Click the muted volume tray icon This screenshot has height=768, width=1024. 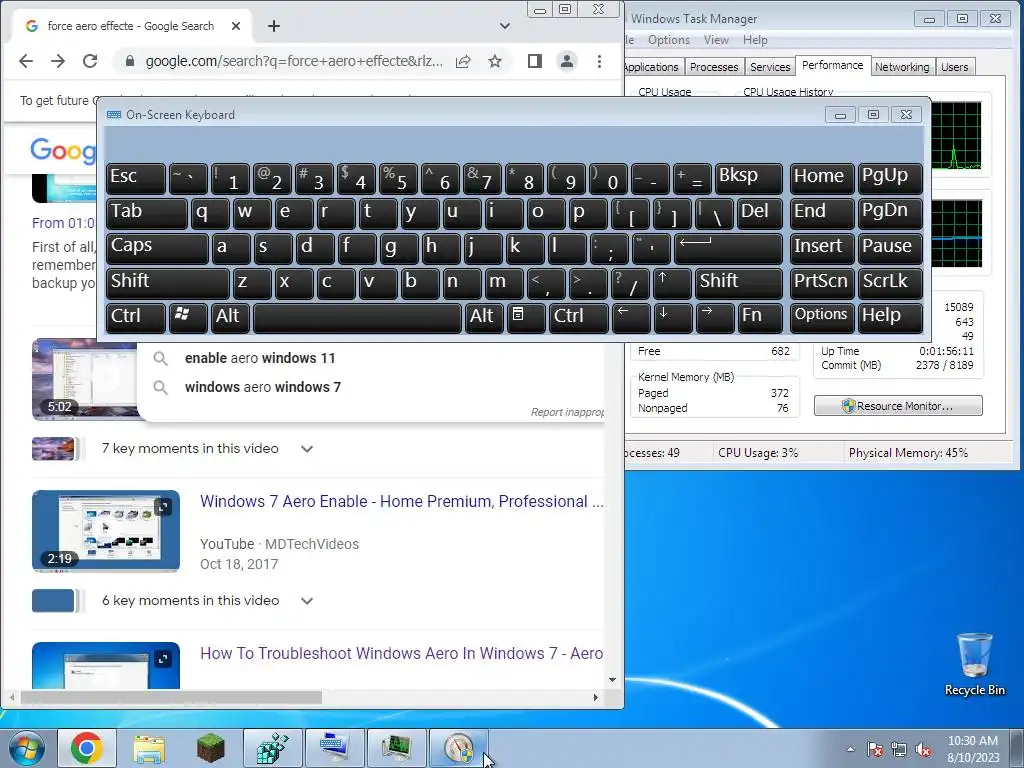coord(923,750)
